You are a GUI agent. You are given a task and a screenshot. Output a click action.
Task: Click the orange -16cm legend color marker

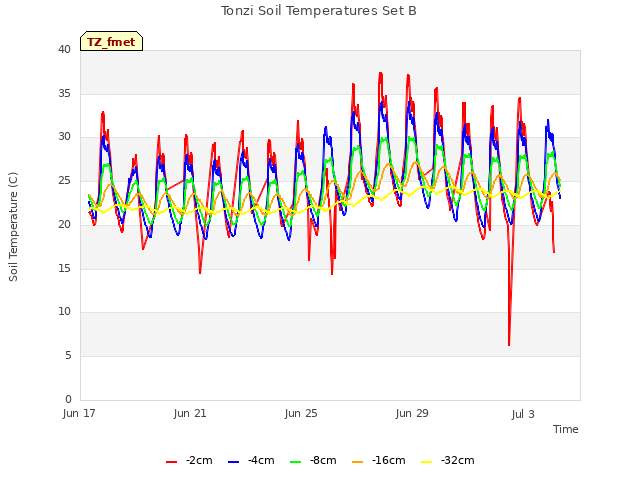358,462
